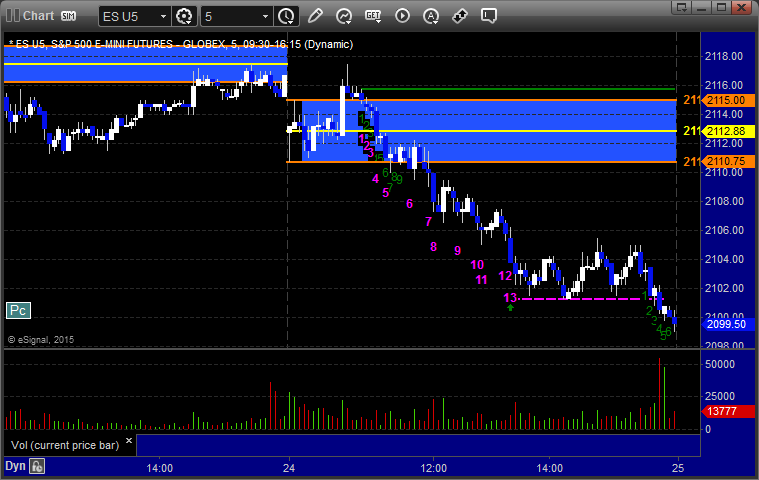Open the alerts circled-A menu

[x=431, y=16]
